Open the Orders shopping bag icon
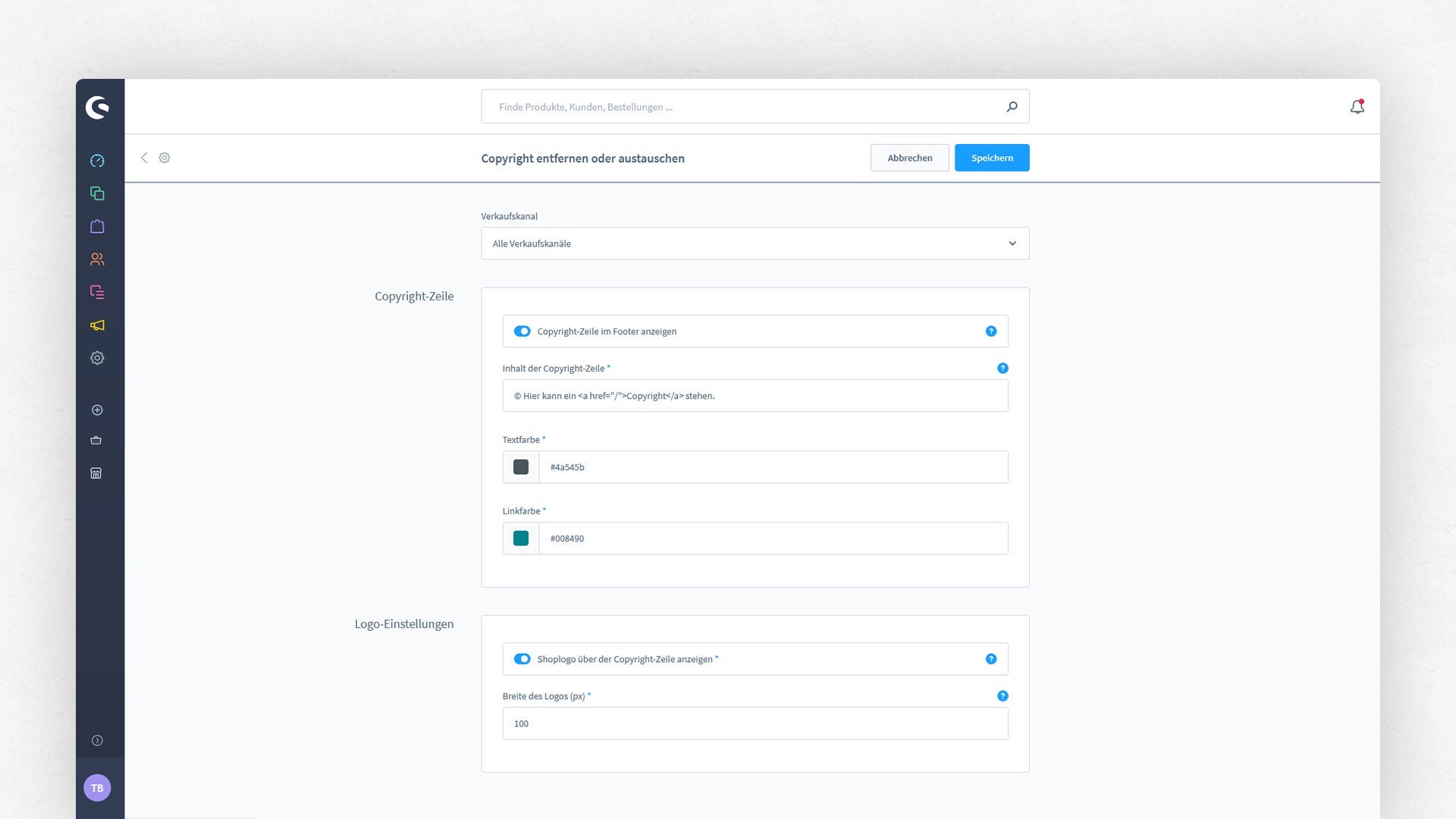 pos(97,226)
